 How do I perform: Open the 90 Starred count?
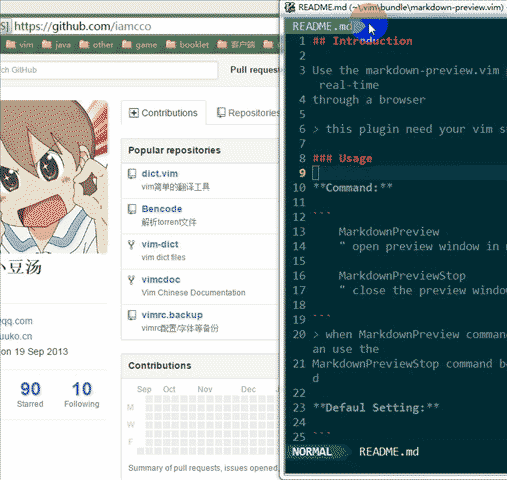[30, 395]
